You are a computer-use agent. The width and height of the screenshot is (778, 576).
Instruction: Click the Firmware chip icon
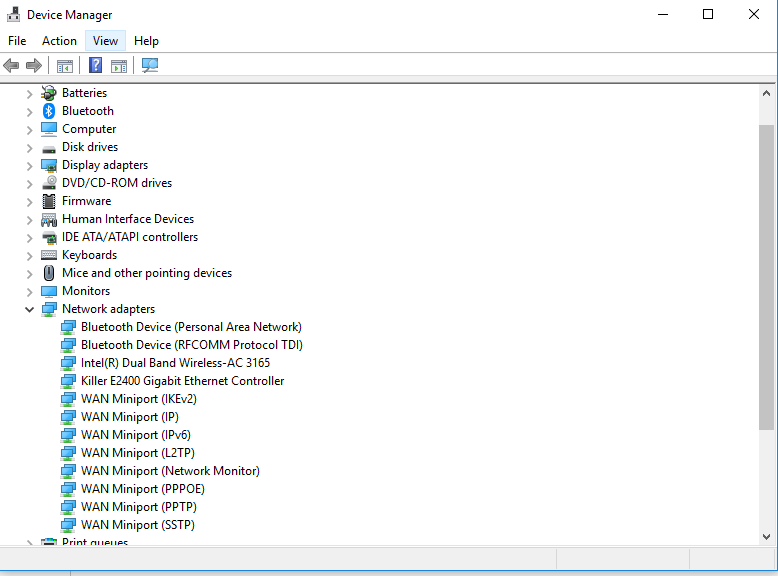tap(49, 201)
